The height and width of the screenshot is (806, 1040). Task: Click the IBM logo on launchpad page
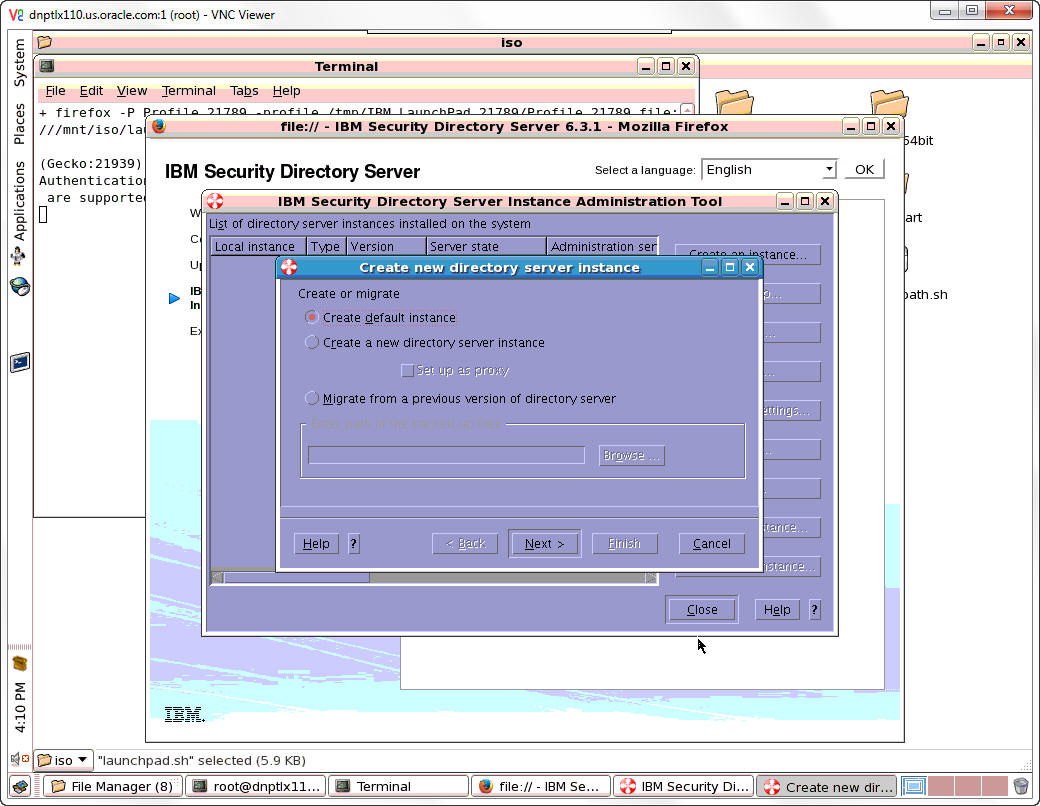tap(184, 714)
